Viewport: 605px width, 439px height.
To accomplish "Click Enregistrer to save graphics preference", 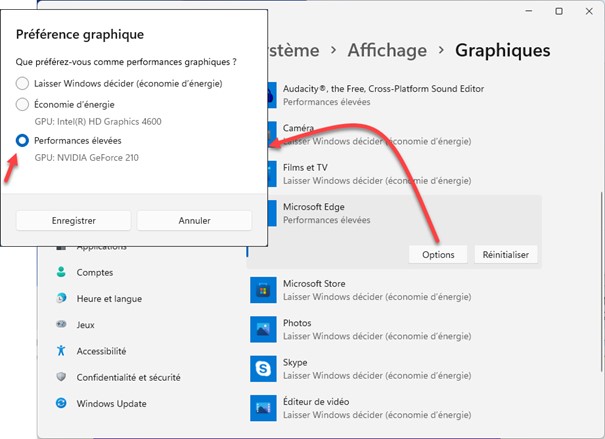I will pos(73,220).
